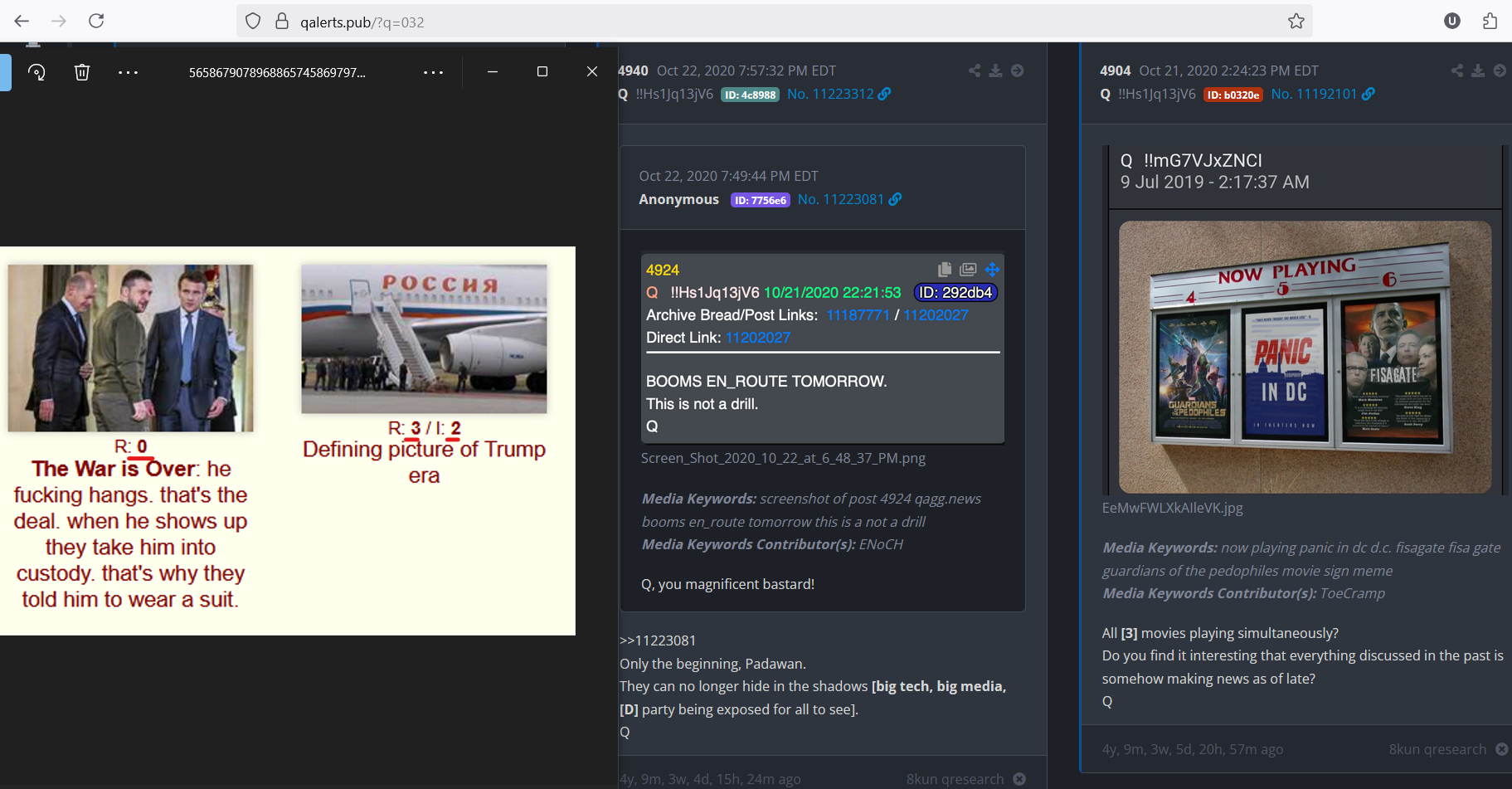Follow archive link 11187771
Screen dimensions: 1512x789
[x=858, y=315]
